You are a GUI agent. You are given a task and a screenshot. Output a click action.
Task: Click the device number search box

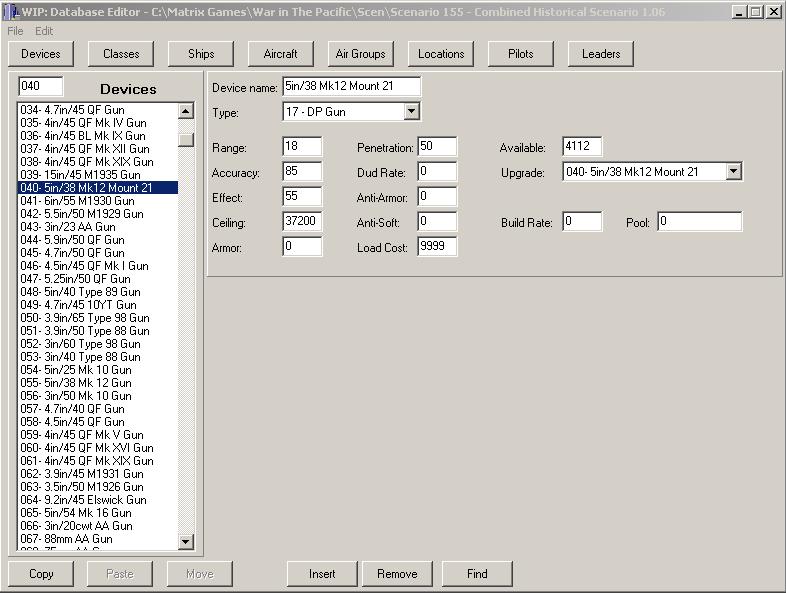(41, 87)
